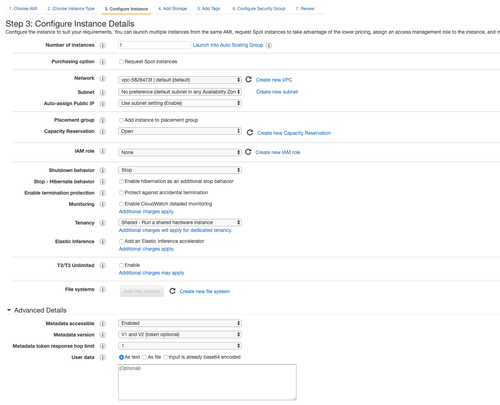Switch to 6. Configure Security Group tab
The height and width of the screenshot is (405, 500).
259,9
